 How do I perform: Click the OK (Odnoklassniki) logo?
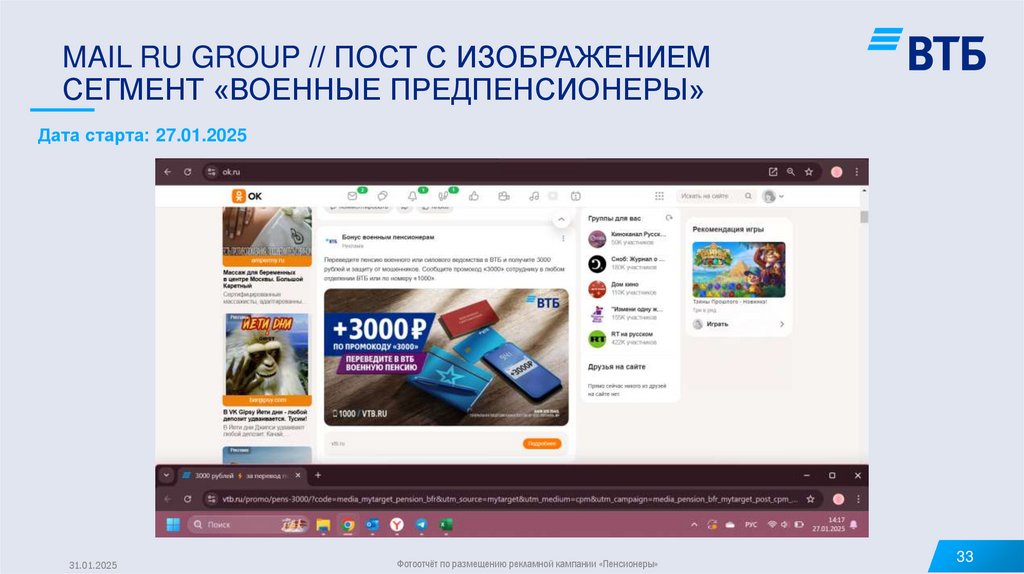247,196
